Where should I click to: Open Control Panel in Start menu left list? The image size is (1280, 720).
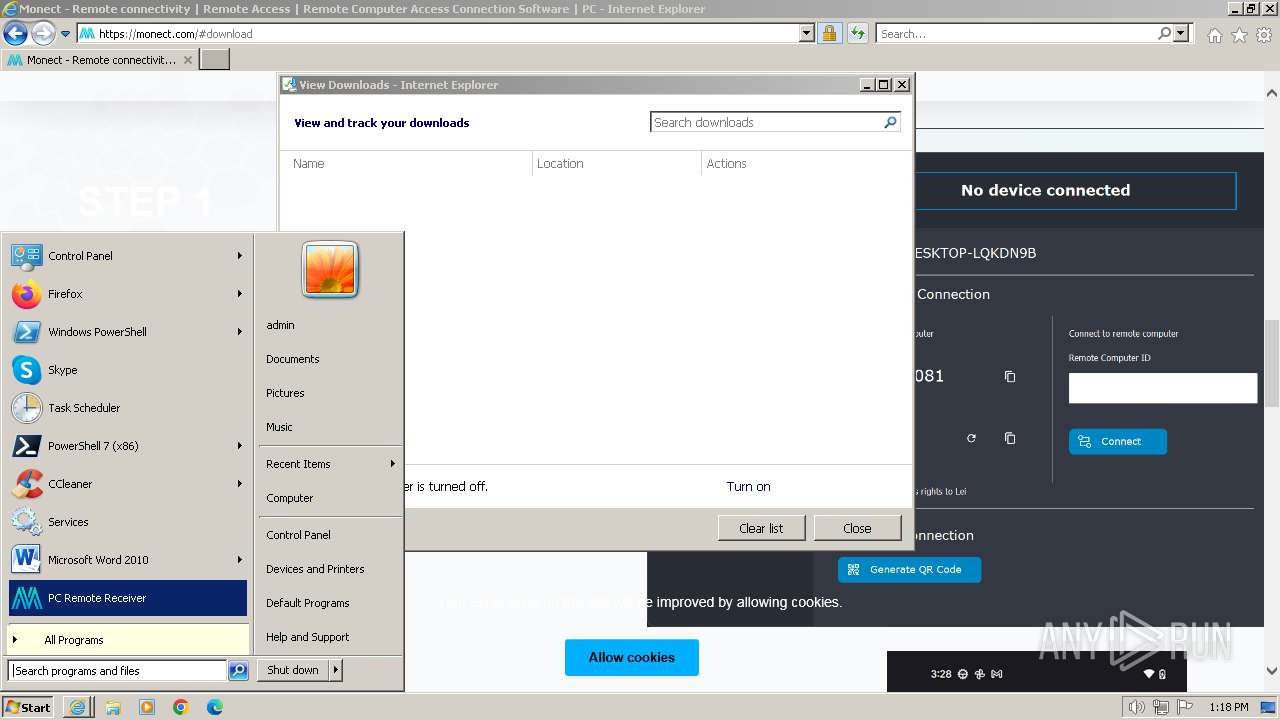click(128, 256)
